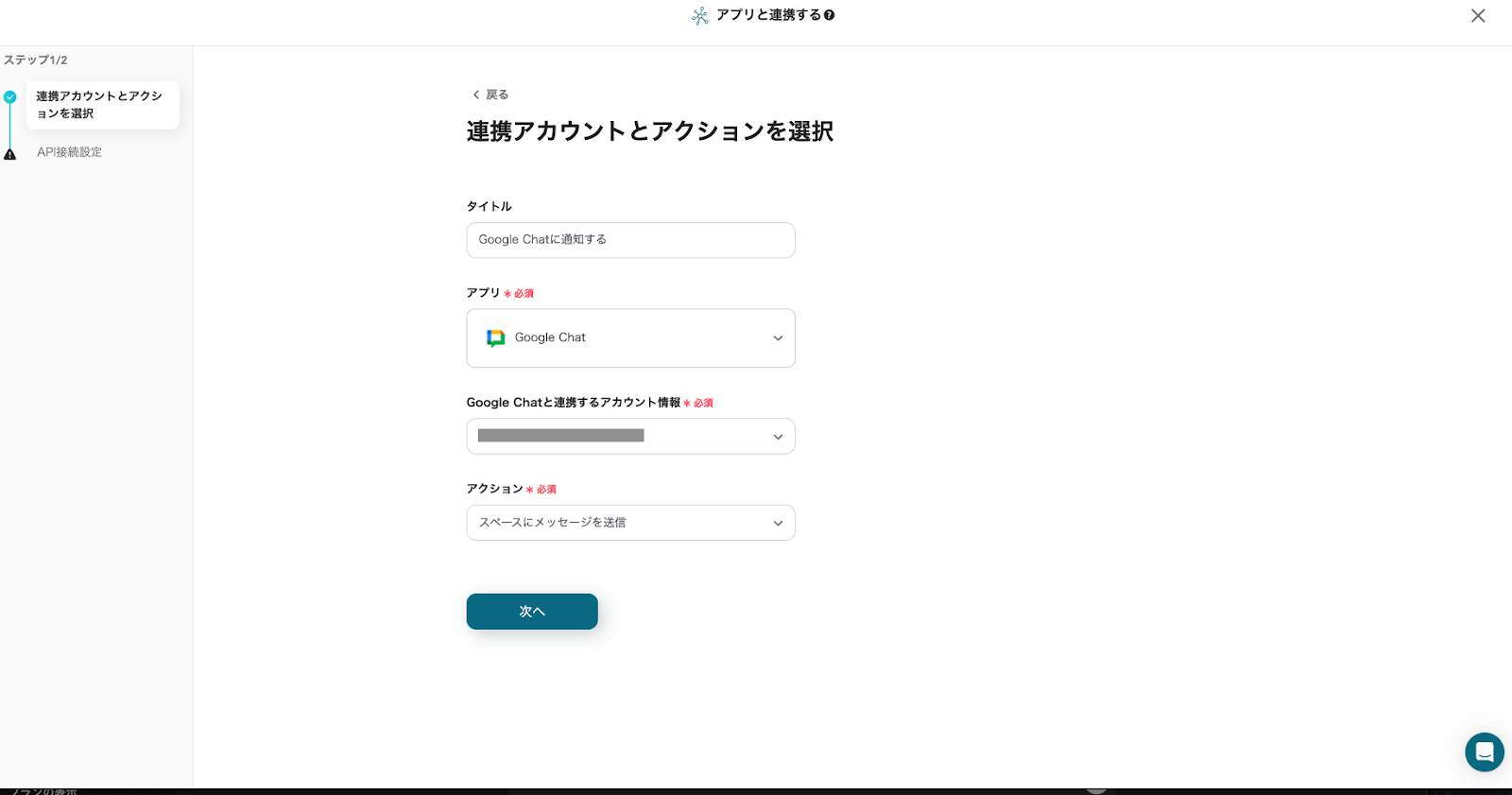This screenshot has height=795, width=1512.
Task: Click the 連携アカウントとアクションを選択 page heading
Action: pyautogui.click(x=650, y=131)
